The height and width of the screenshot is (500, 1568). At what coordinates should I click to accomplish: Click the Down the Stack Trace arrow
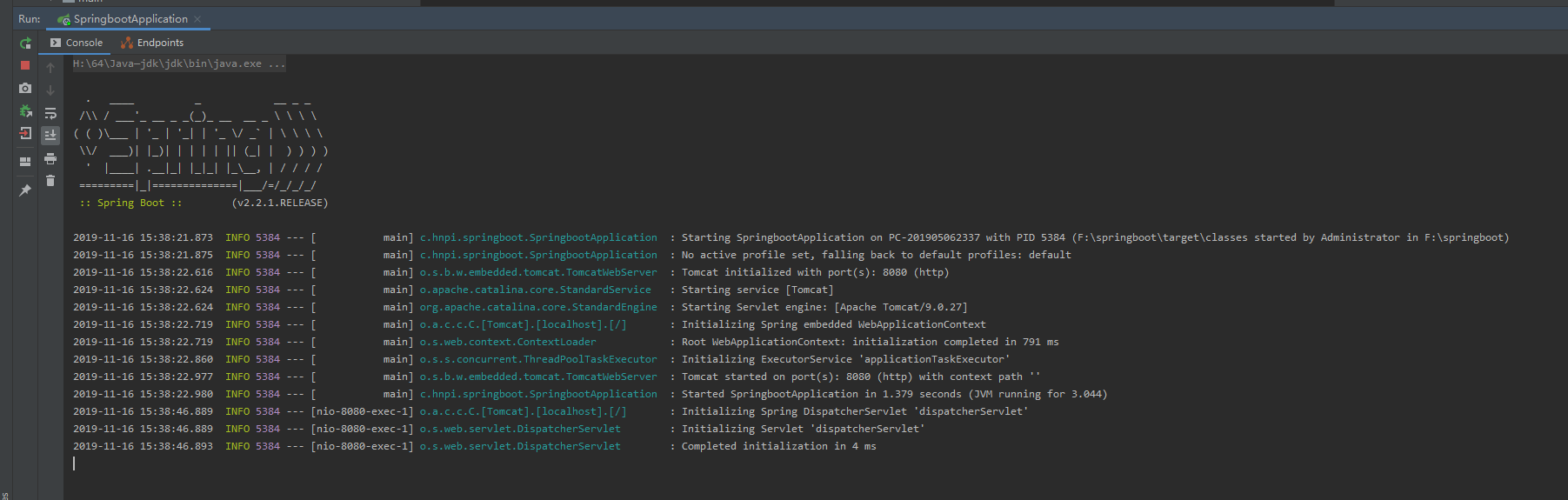click(50, 90)
